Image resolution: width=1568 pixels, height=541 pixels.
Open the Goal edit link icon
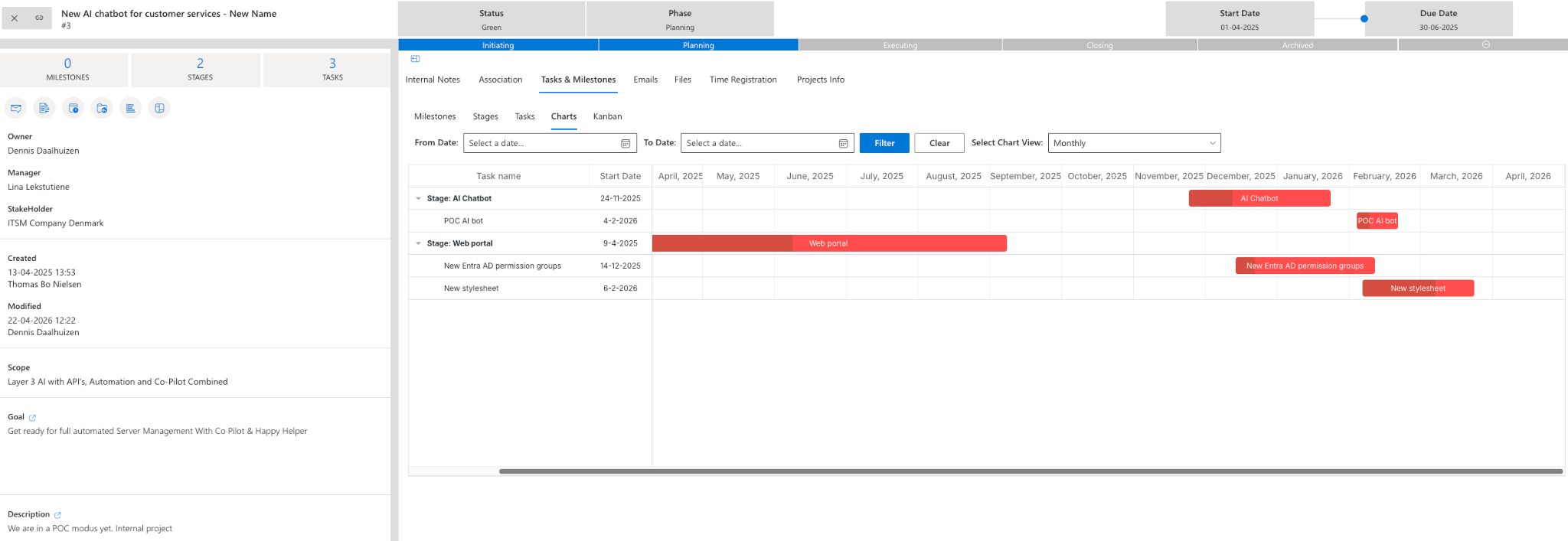click(x=32, y=418)
